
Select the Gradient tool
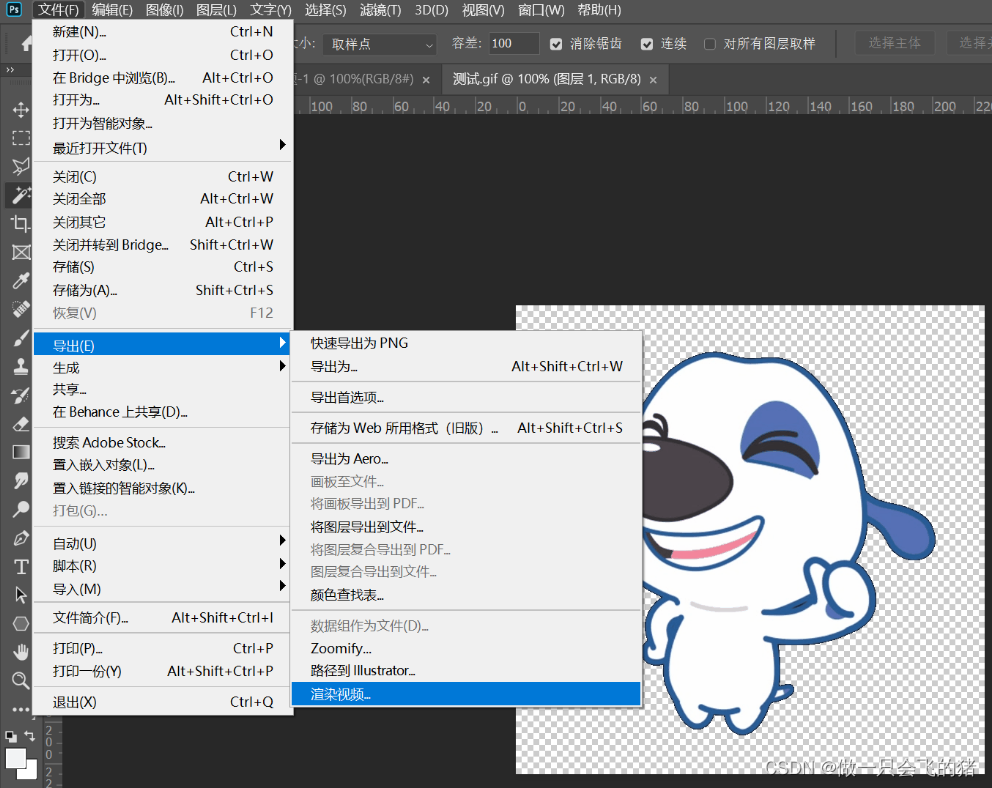coord(20,452)
